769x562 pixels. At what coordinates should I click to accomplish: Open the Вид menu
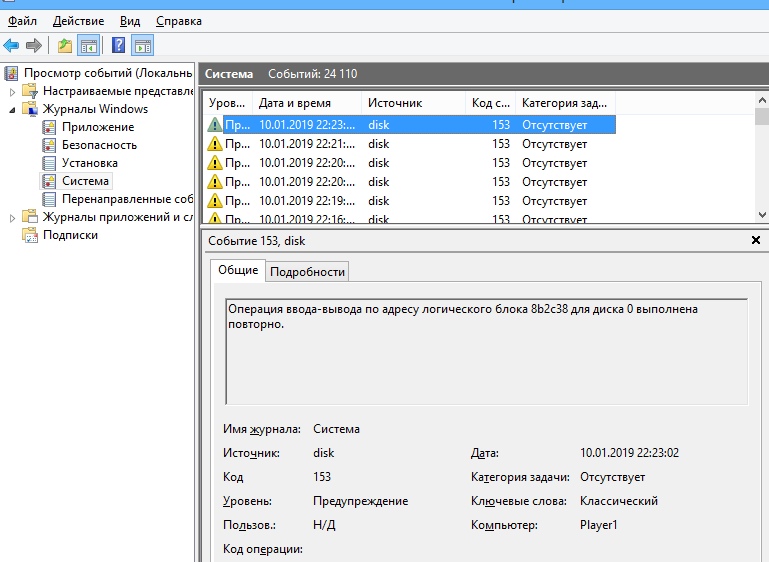(130, 21)
